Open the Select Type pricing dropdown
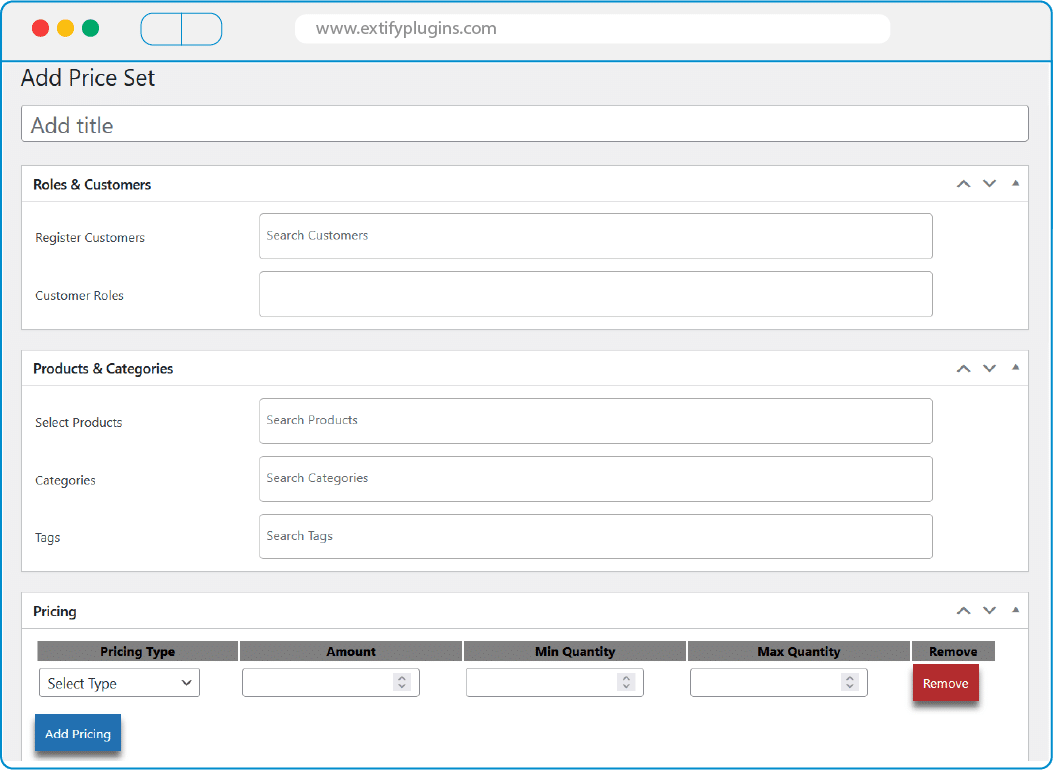1053x770 pixels. 119,683
